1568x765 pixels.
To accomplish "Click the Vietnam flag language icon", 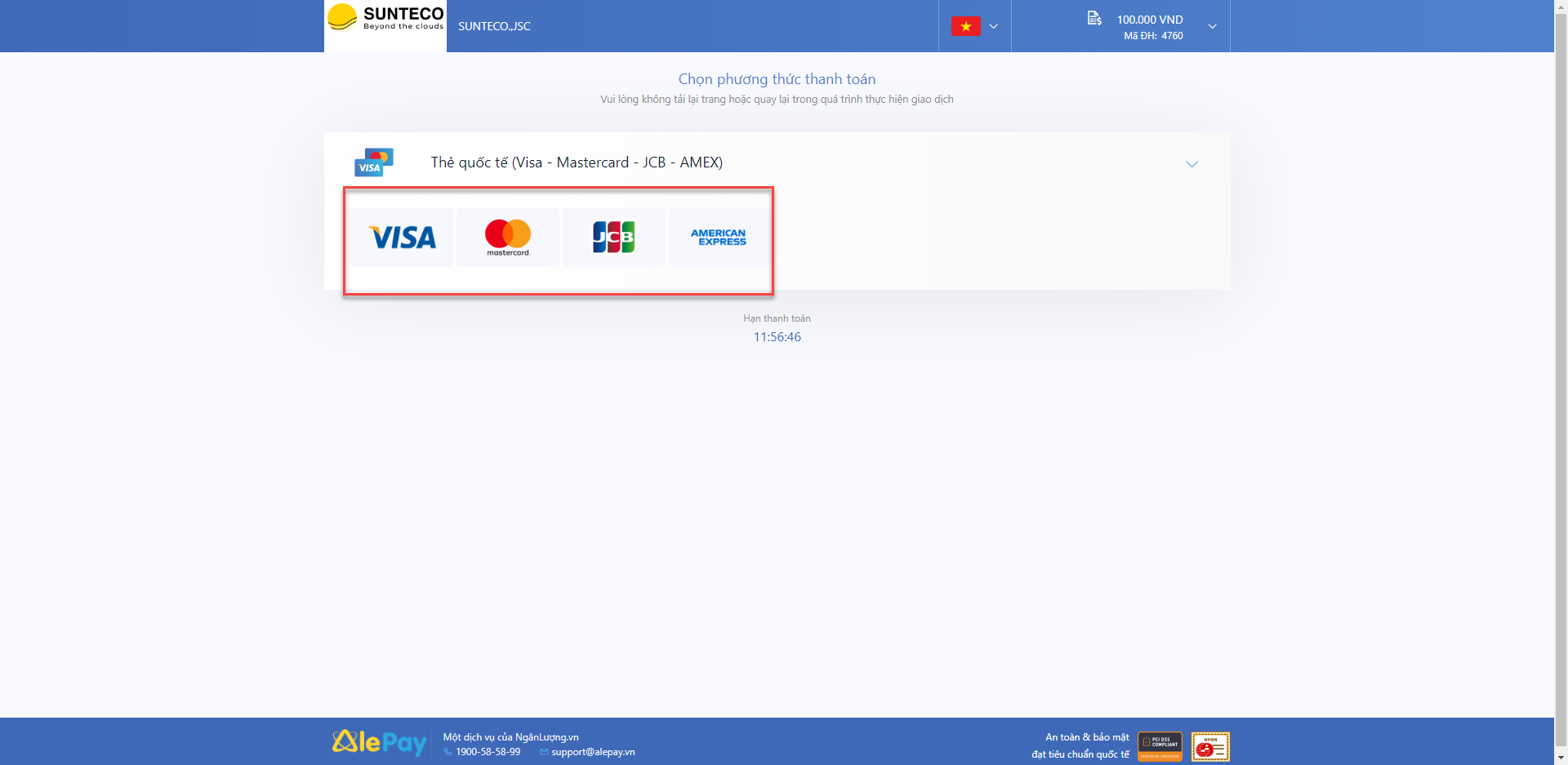I will pos(966,26).
